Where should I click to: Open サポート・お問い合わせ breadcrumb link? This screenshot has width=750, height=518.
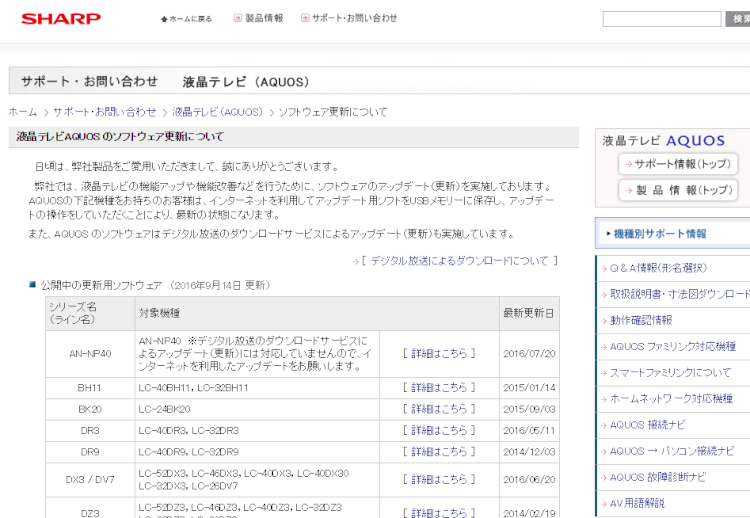point(104,112)
